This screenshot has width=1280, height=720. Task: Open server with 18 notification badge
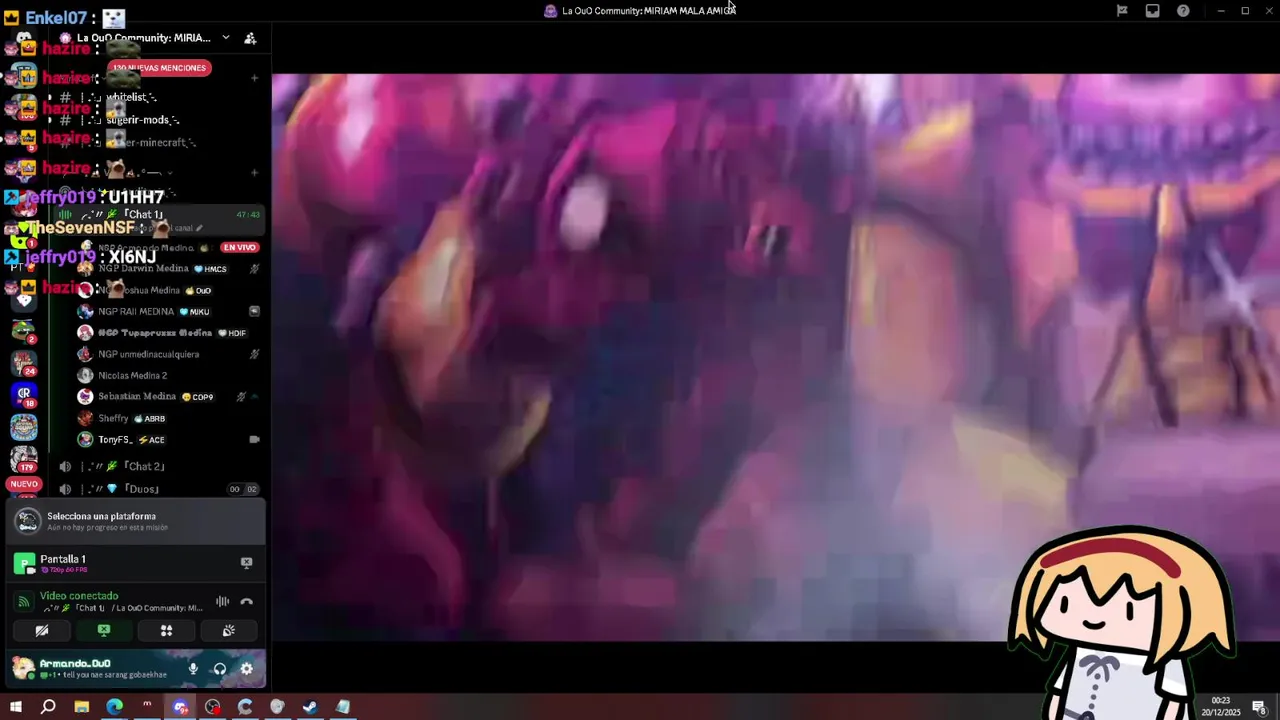click(24, 395)
